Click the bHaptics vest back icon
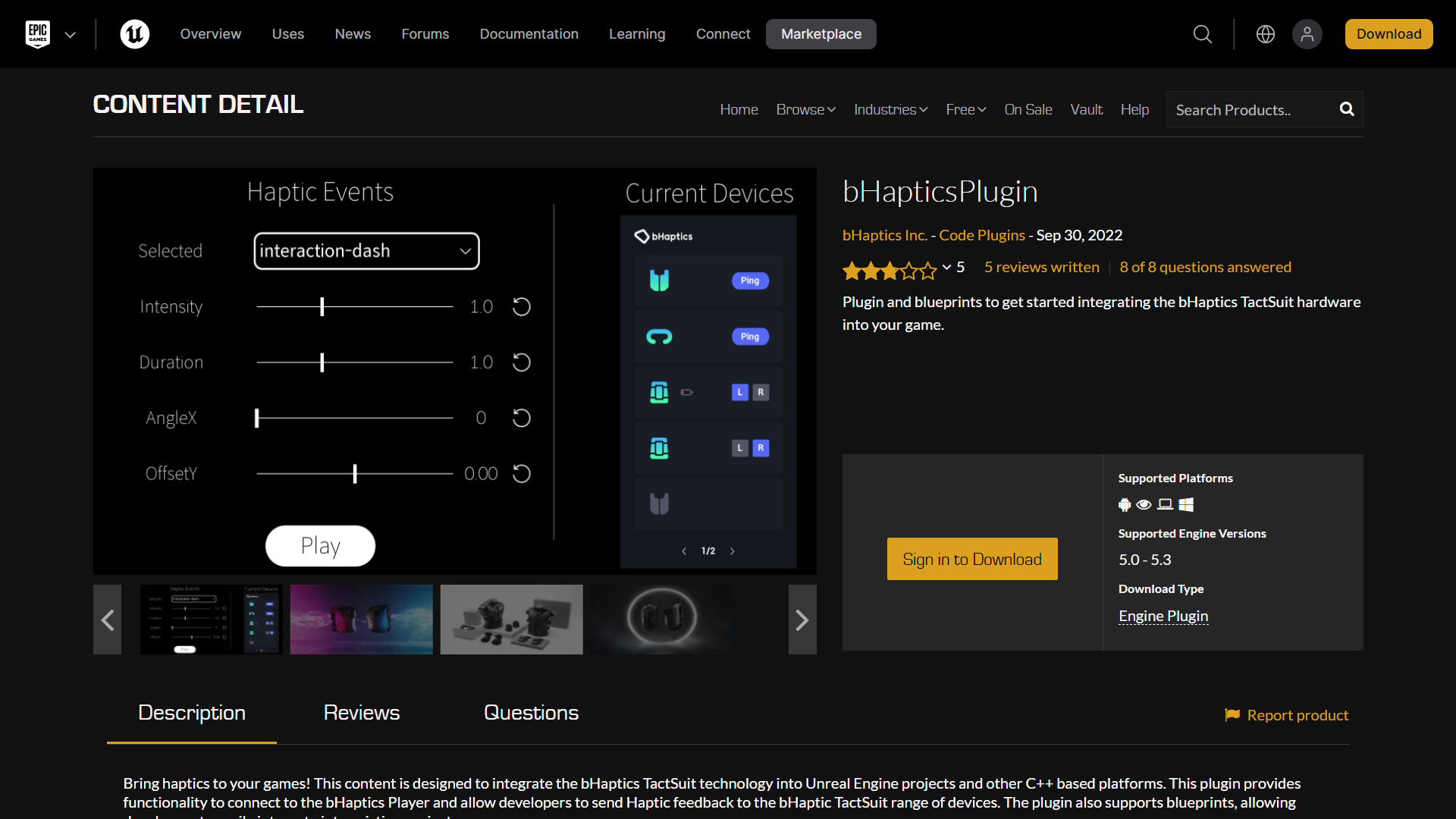This screenshot has width=1456, height=819. click(x=658, y=503)
